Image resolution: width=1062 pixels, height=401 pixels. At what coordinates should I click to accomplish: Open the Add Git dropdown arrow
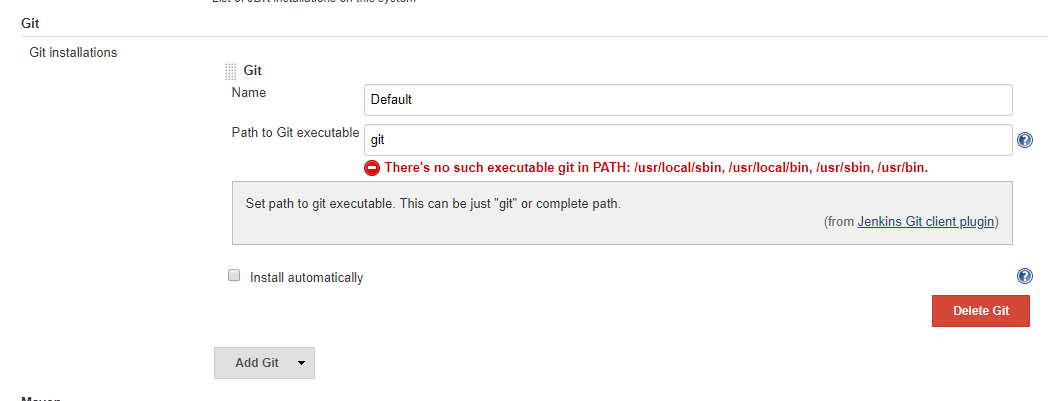pos(301,363)
